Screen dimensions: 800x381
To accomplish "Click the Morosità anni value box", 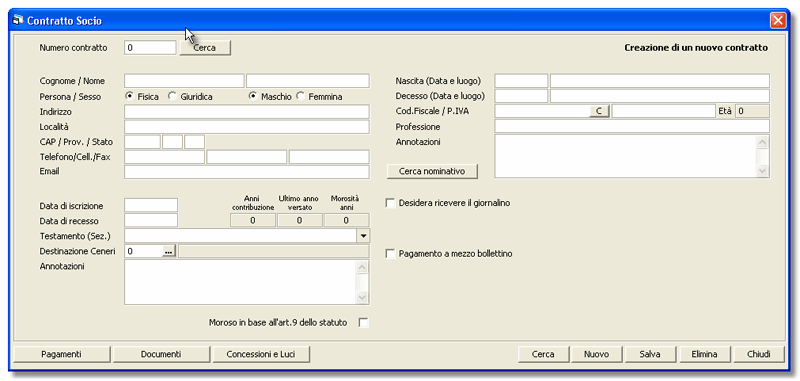I will click(x=346, y=220).
